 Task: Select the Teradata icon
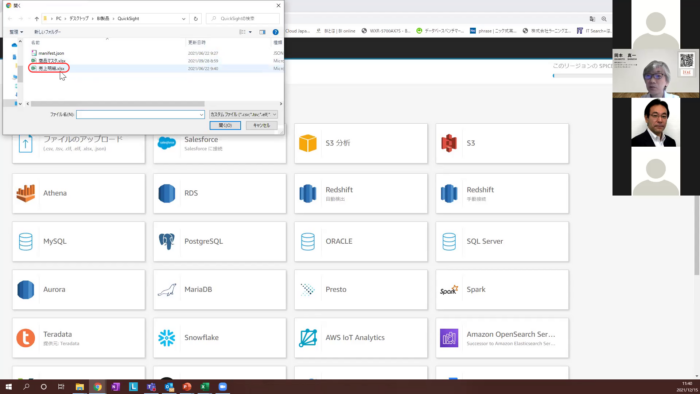25,338
